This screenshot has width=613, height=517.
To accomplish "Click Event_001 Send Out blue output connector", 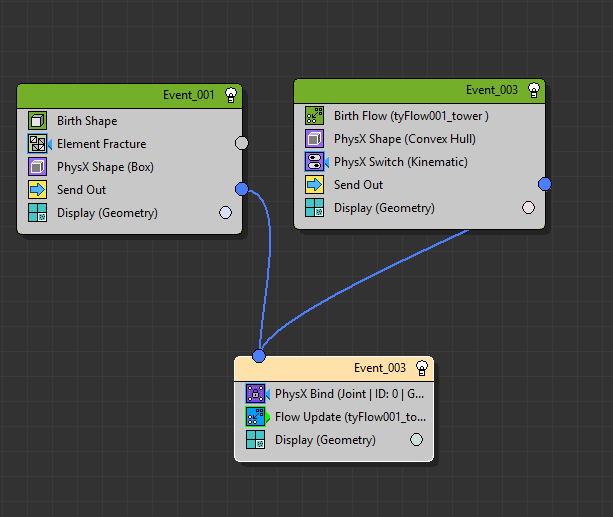I will [x=242, y=189].
